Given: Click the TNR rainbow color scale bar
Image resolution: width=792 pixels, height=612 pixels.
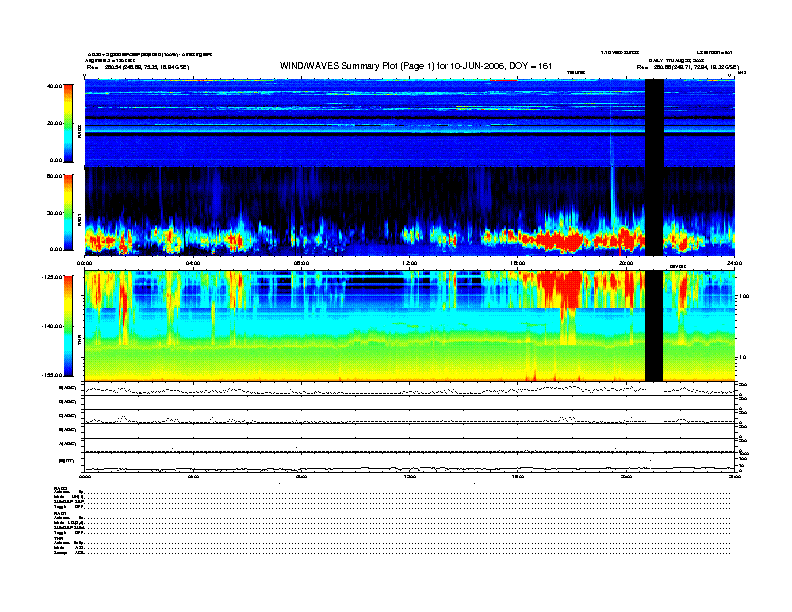Looking at the screenshot, I should click(68, 326).
